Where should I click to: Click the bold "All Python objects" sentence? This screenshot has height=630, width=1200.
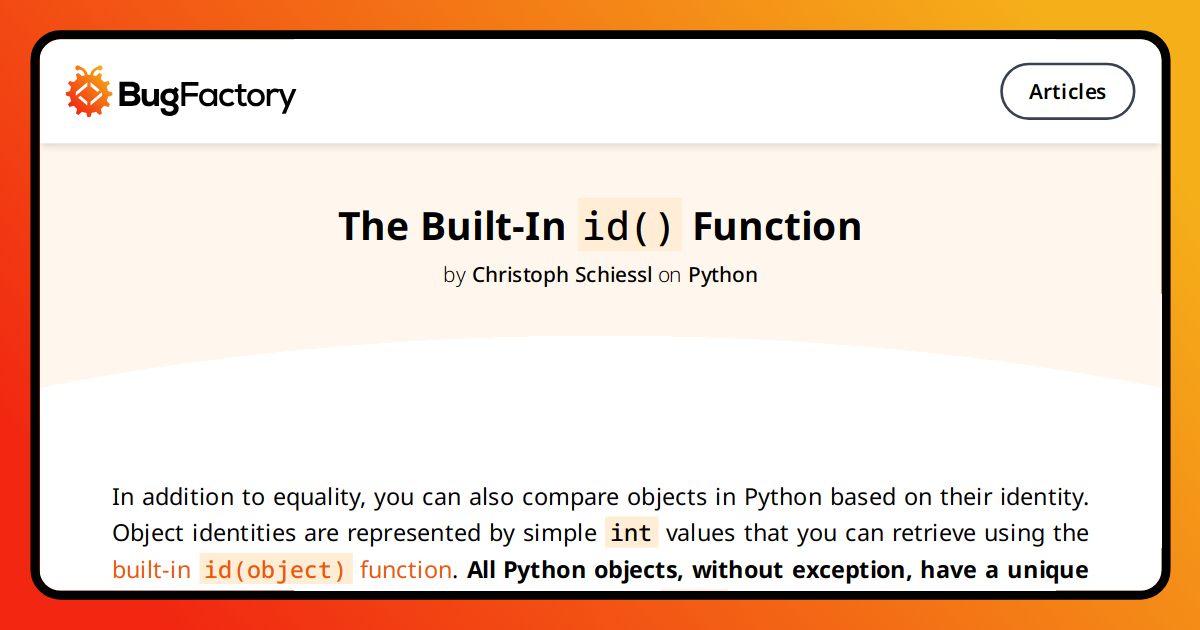tap(778, 570)
